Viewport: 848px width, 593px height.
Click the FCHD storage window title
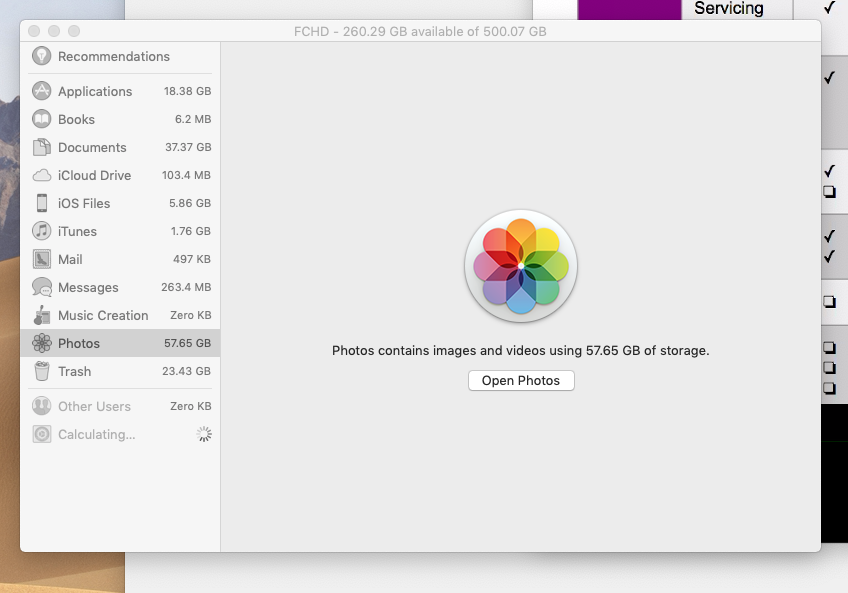click(420, 31)
